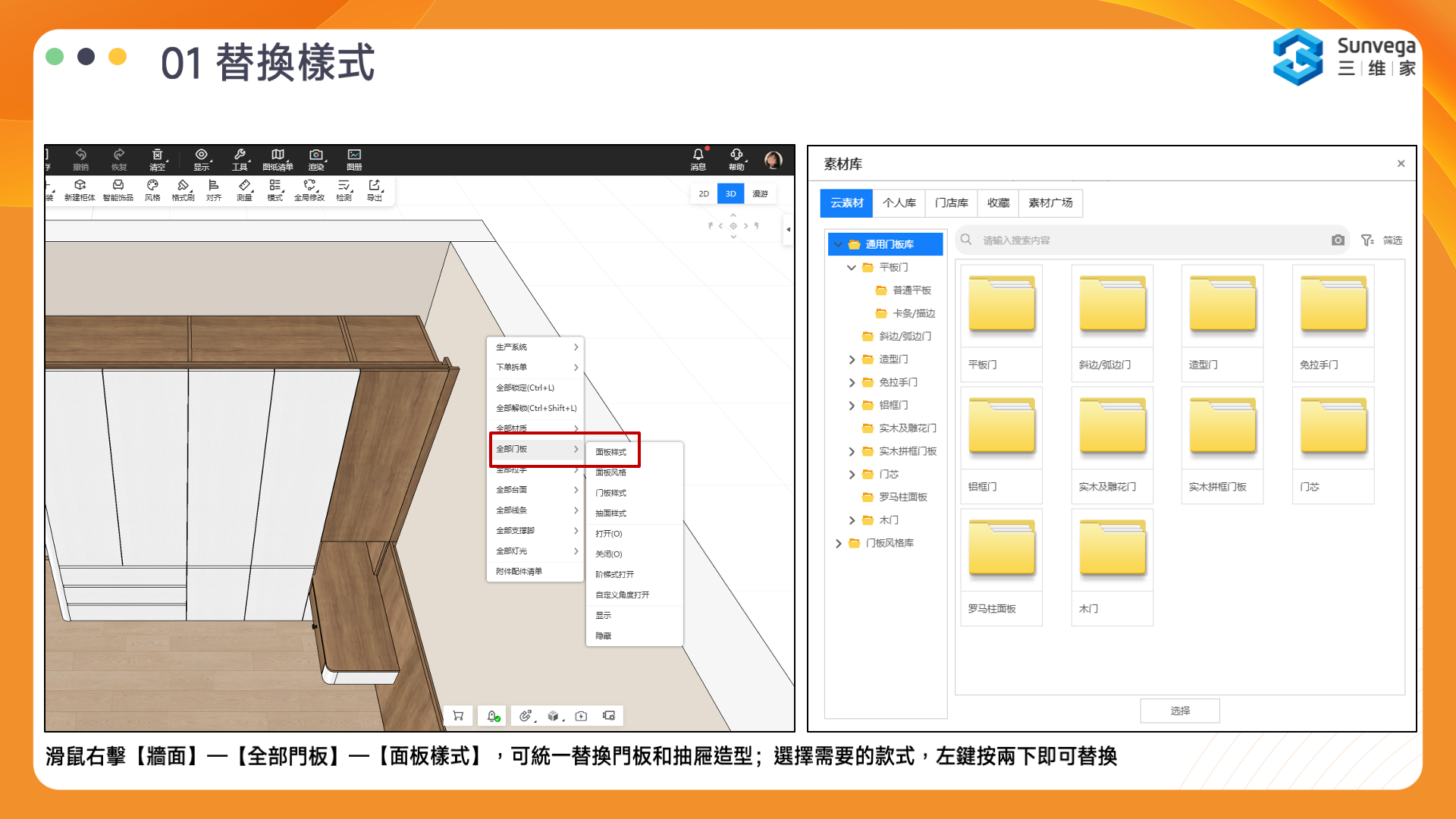Select the 格式刷 format painter tool

(x=183, y=185)
